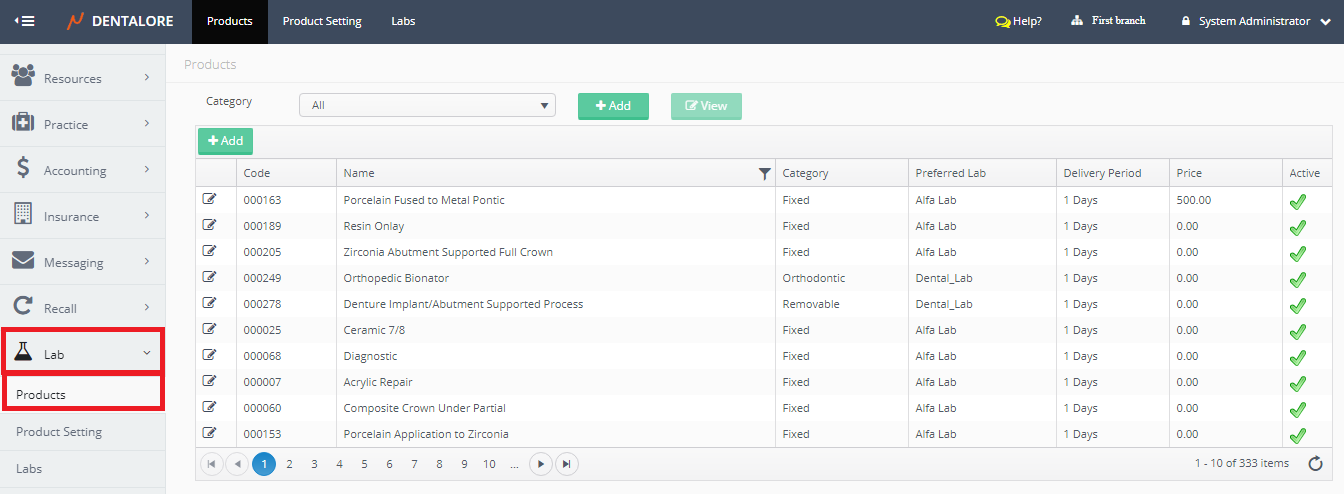Click the refresh icon in grid footer
This screenshot has height=494, width=1344.
click(x=1313, y=463)
